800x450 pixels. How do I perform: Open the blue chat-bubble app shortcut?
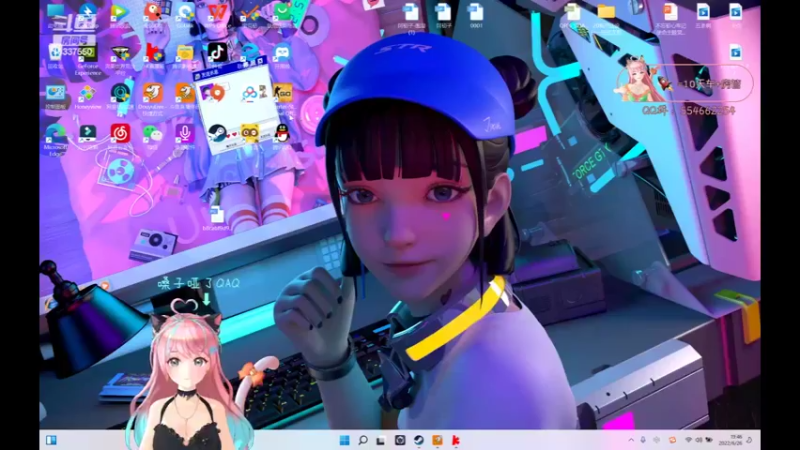pos(282,53)
